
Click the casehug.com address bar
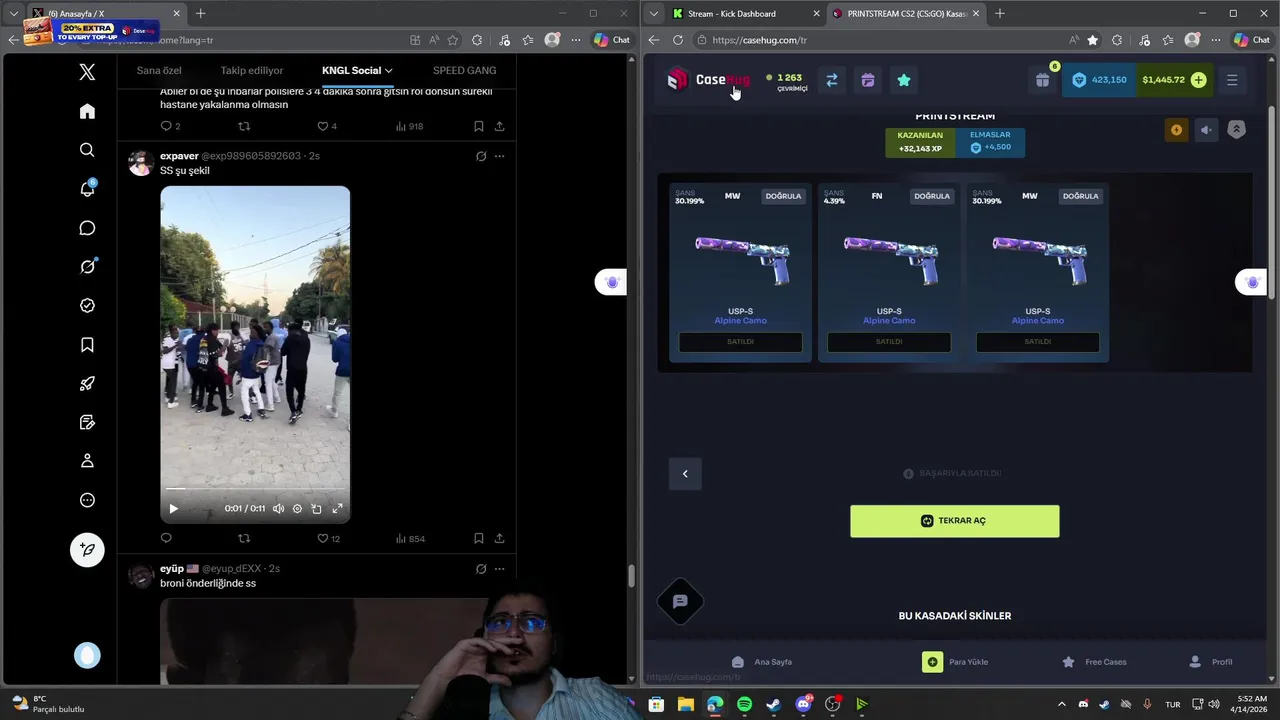click(880, 40)
